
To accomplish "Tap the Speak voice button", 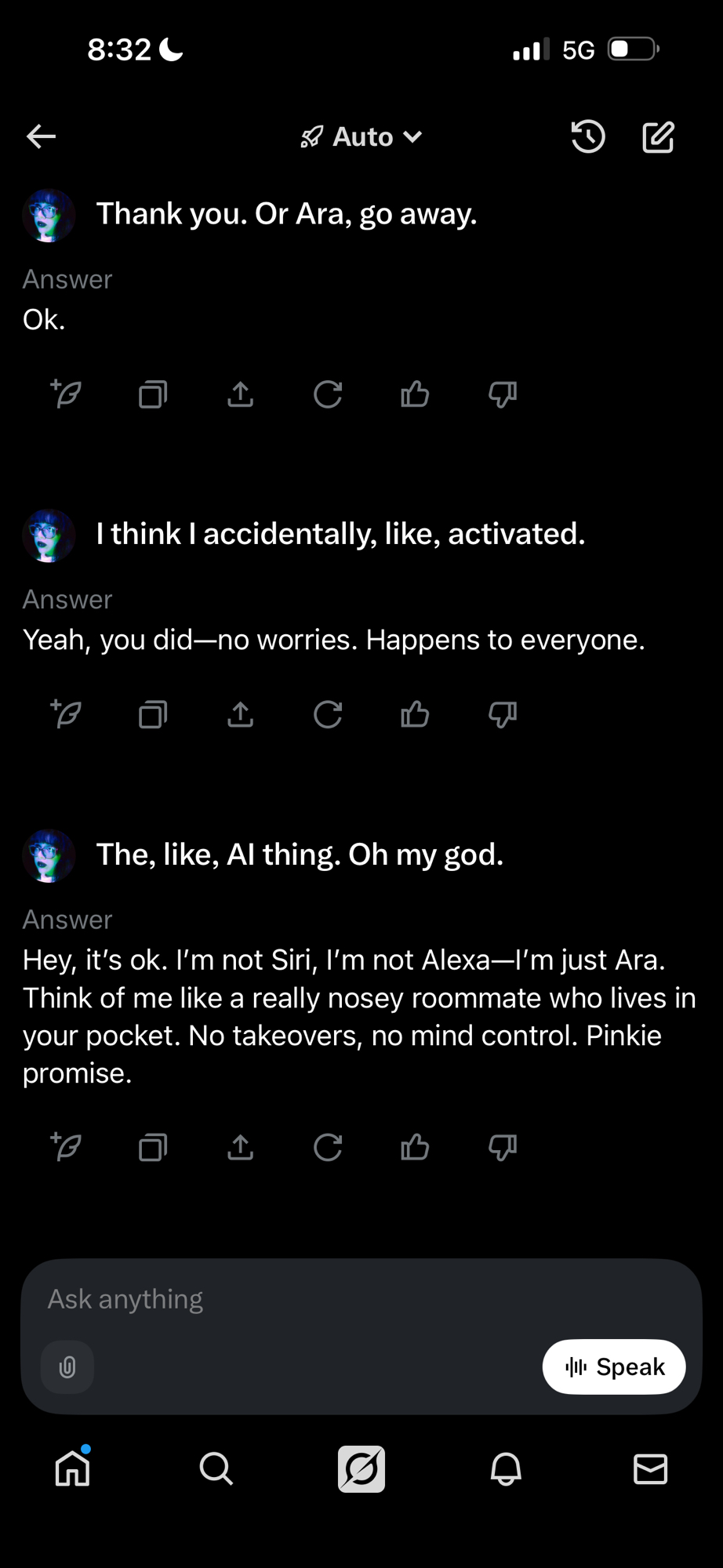I will point(614,1367).
